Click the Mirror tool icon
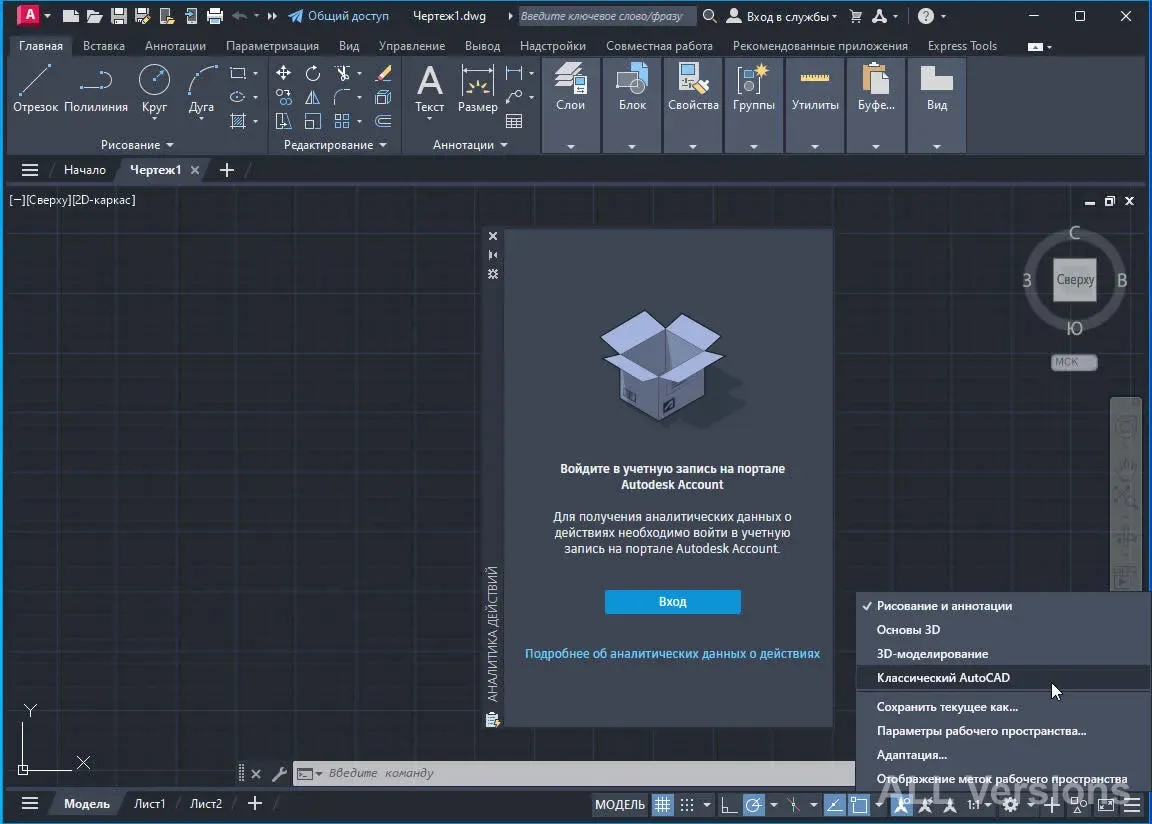This screenshot has width=1152, height=824. tap(312, 97)
